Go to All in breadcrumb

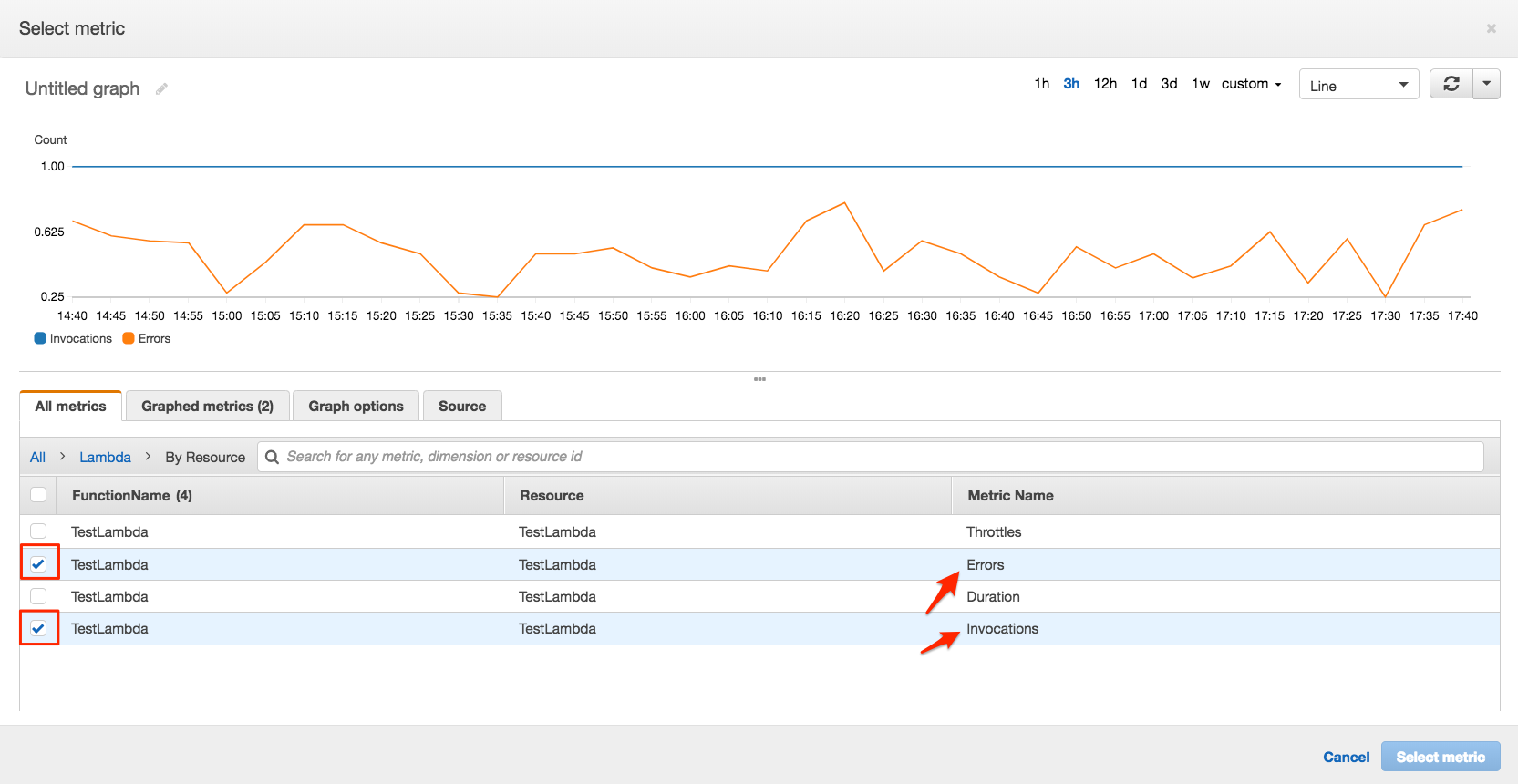click(37, 457)
